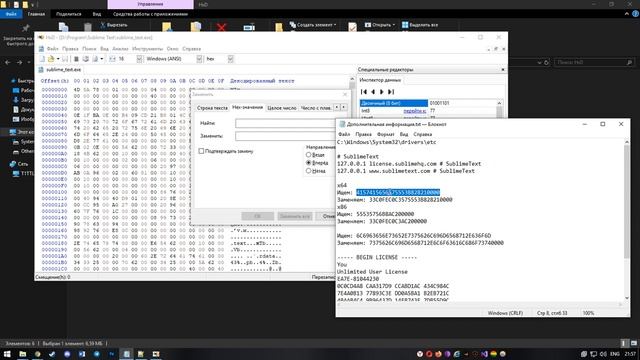Select the Инспектор данных tab
The width and height of the screenshot is (640, 360).
click(x=380, y=80)
